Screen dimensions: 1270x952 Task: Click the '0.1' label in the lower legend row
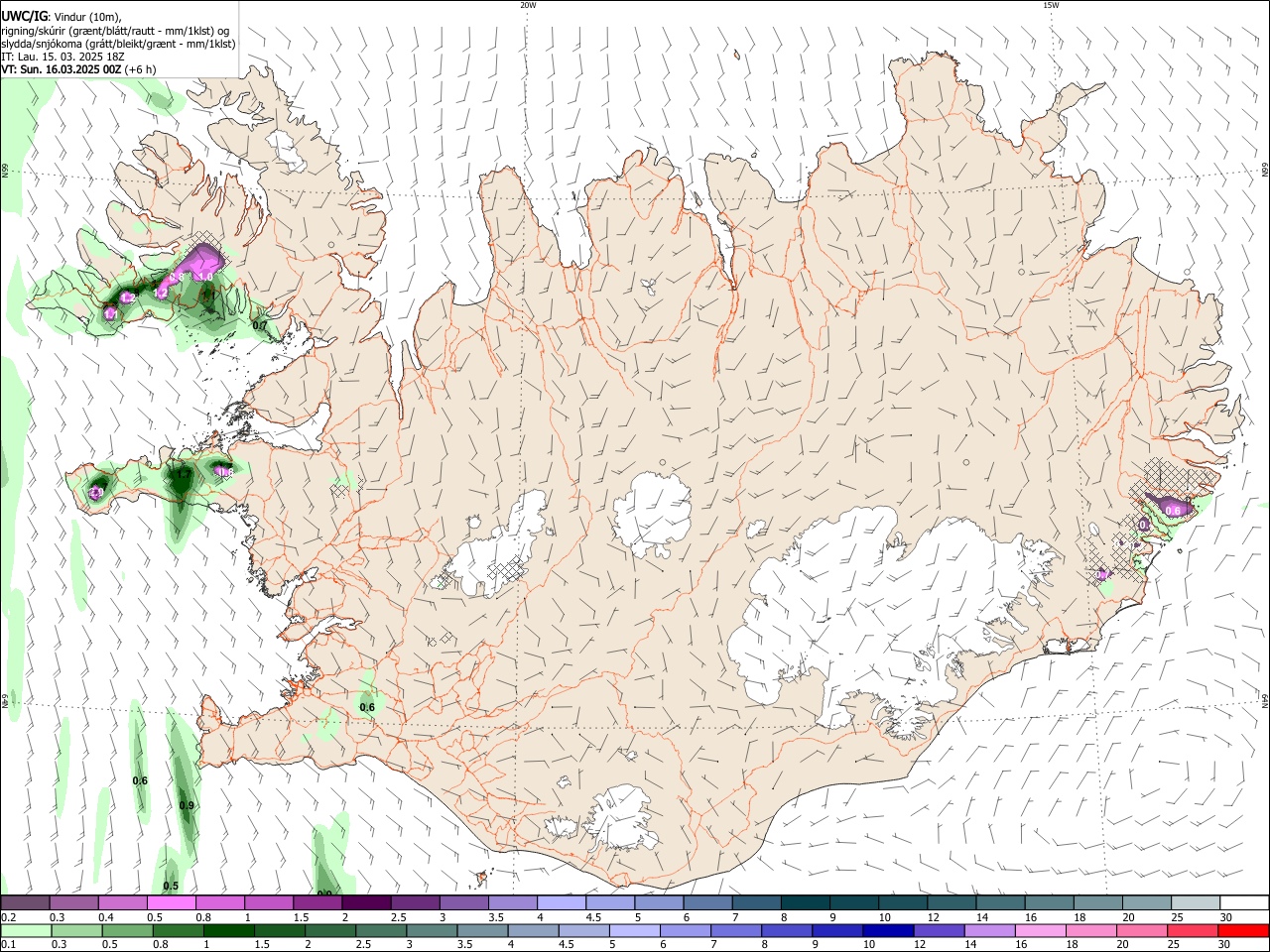[x=8, y=945]
